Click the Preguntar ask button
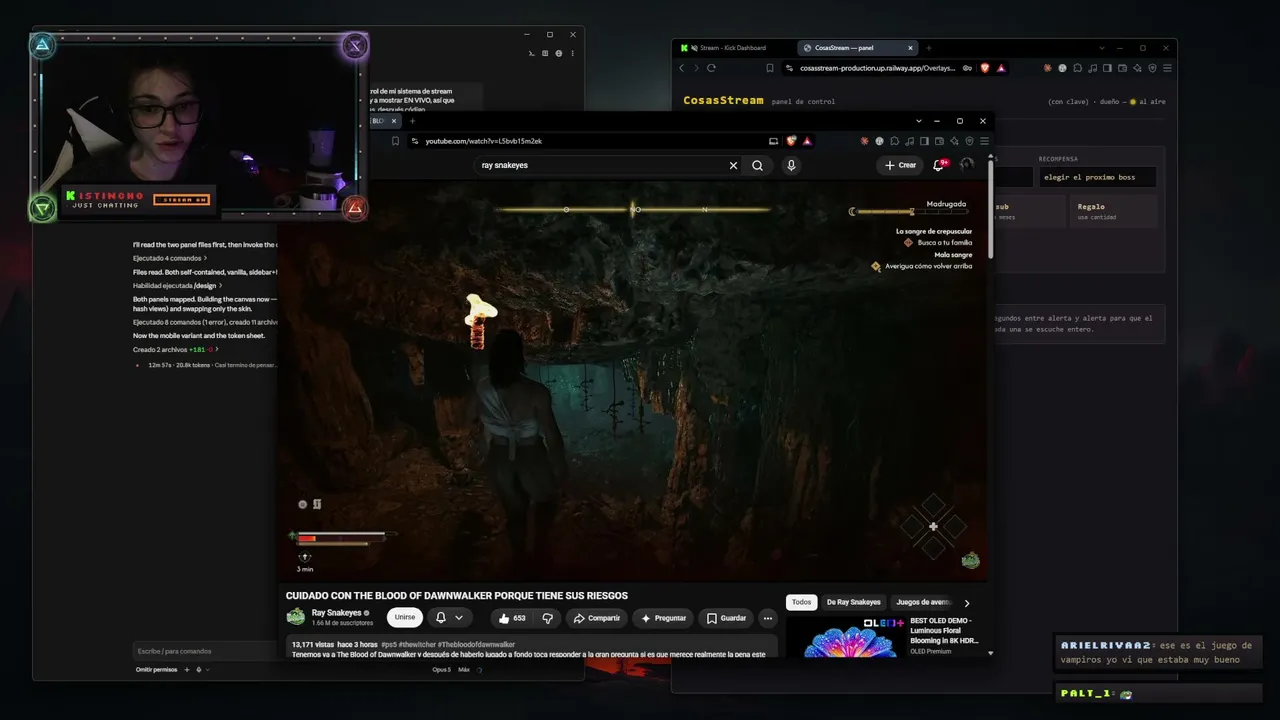This screenshot has width=1280, height=720. [663, 618]
